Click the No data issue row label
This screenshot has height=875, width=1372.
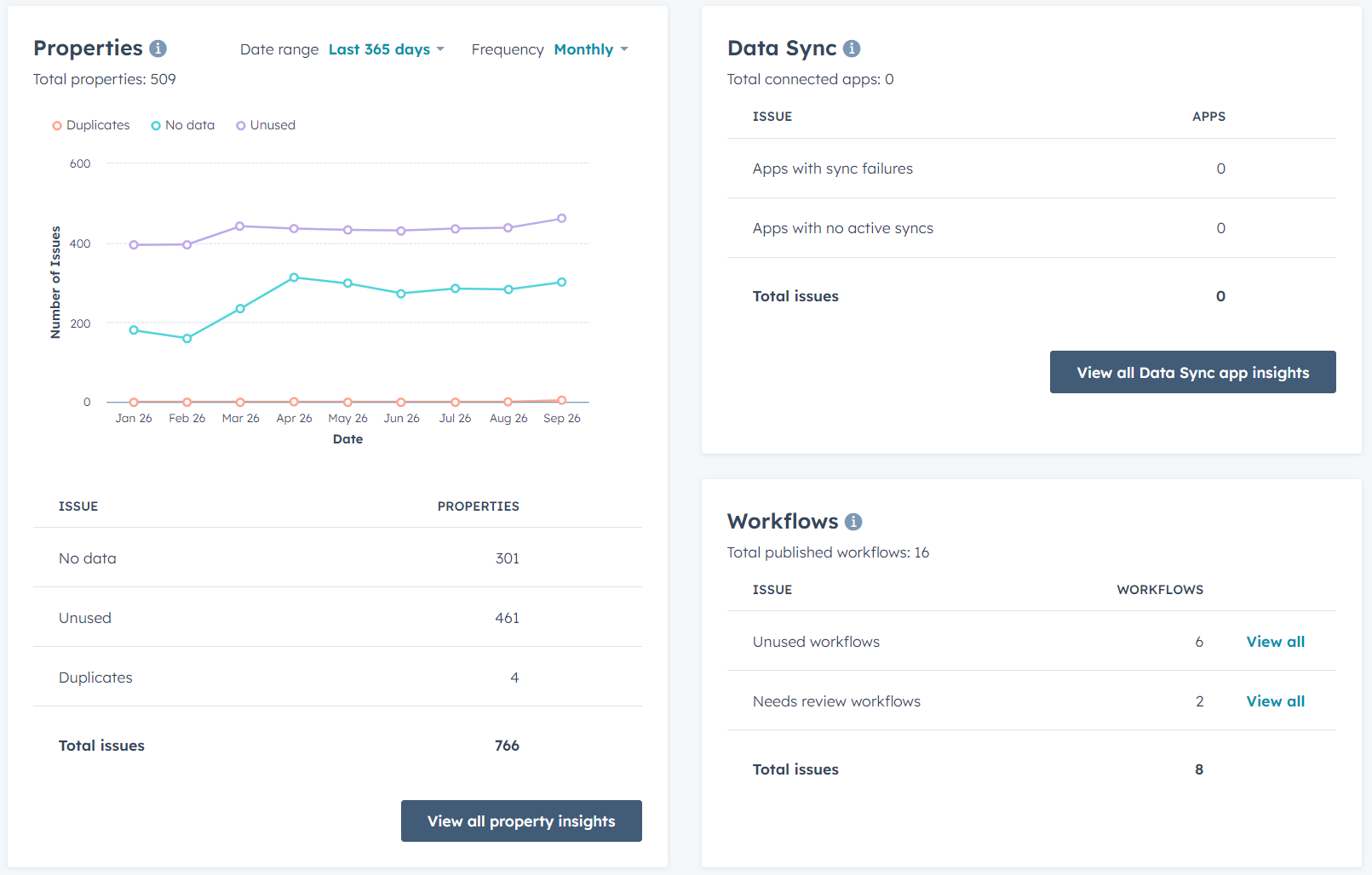point(88,558)
